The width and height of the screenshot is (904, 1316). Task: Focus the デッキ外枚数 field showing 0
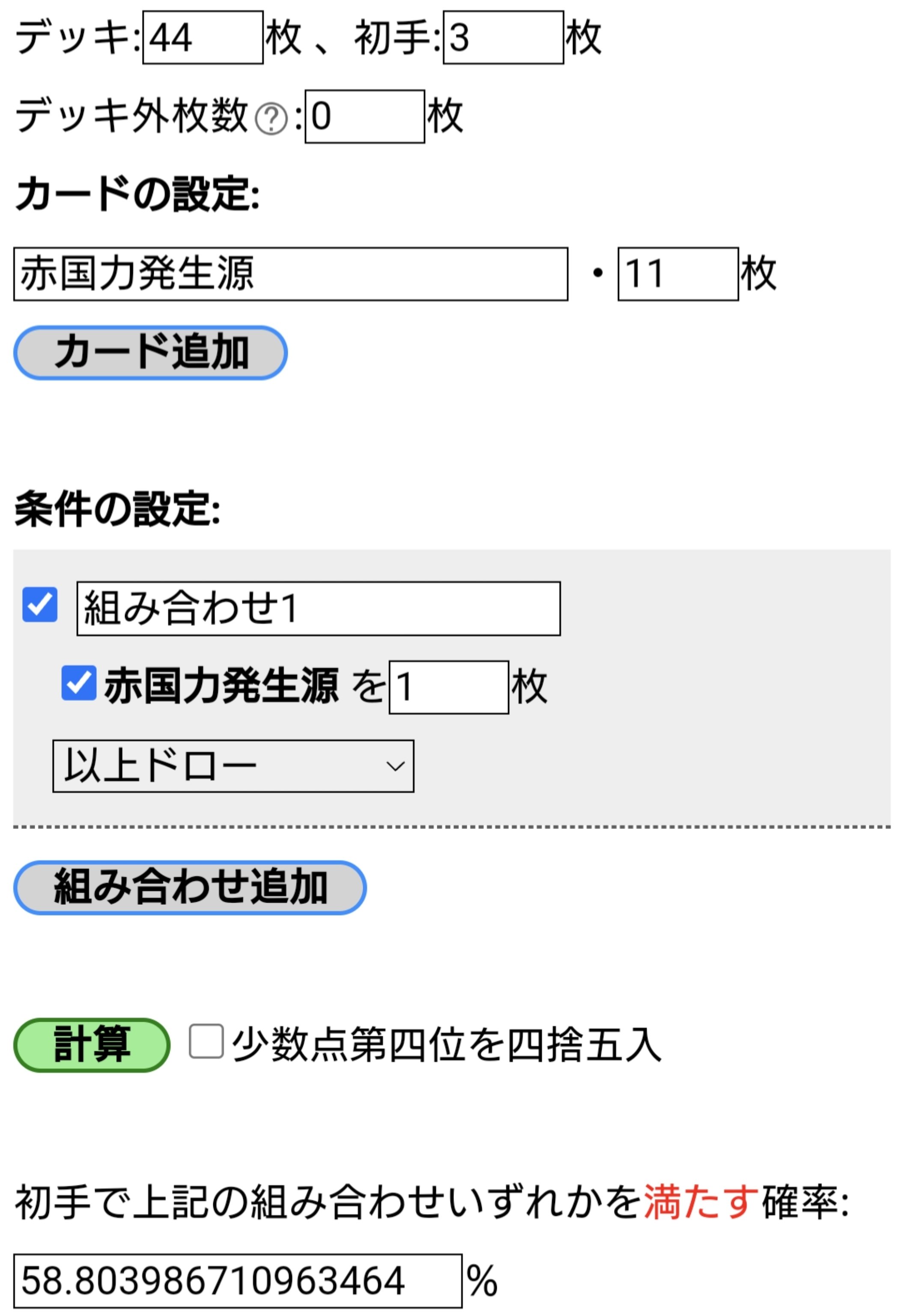coord(365,116)
